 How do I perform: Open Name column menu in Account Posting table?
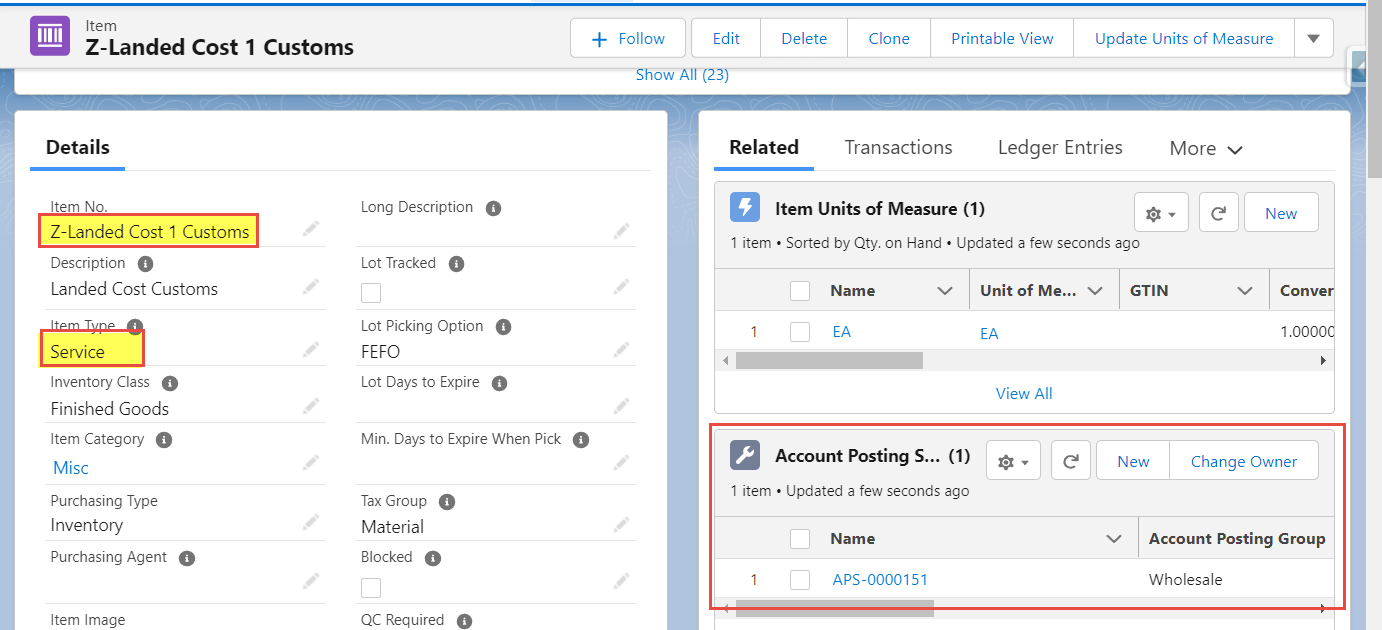[x=1114, y=539]
